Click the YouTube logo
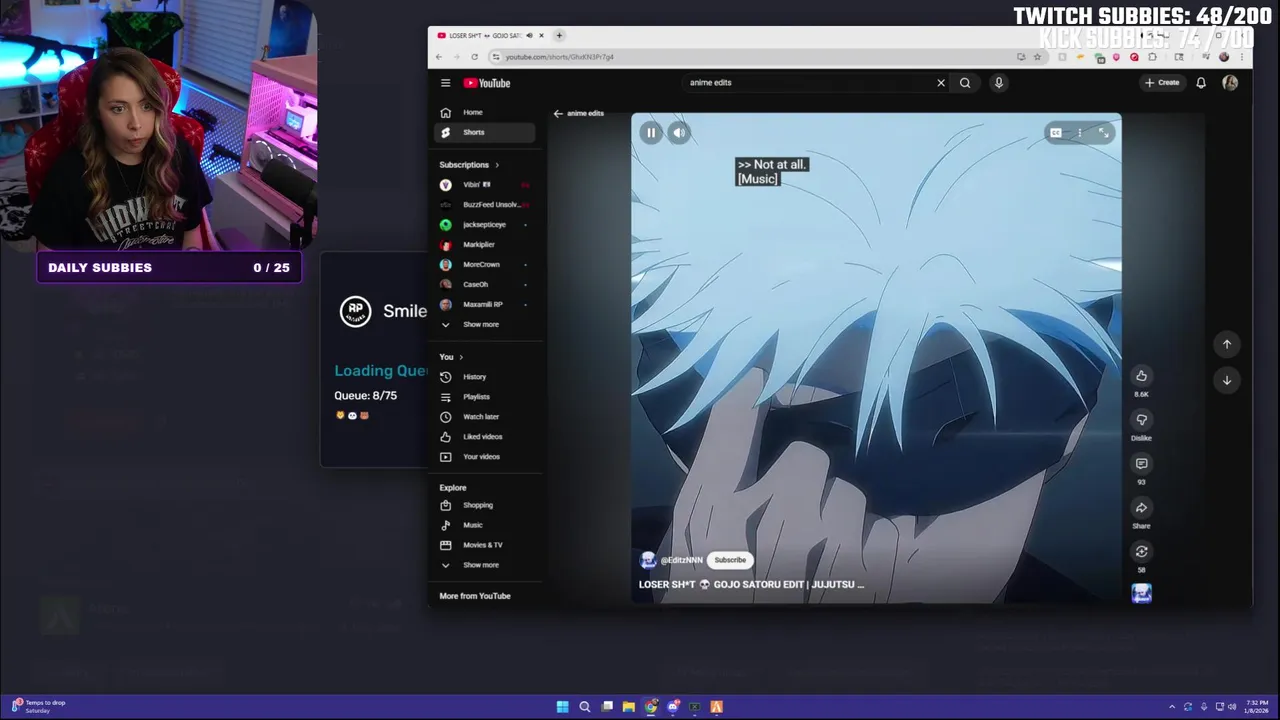1280x720 pixels. click(x=487, y=83)
